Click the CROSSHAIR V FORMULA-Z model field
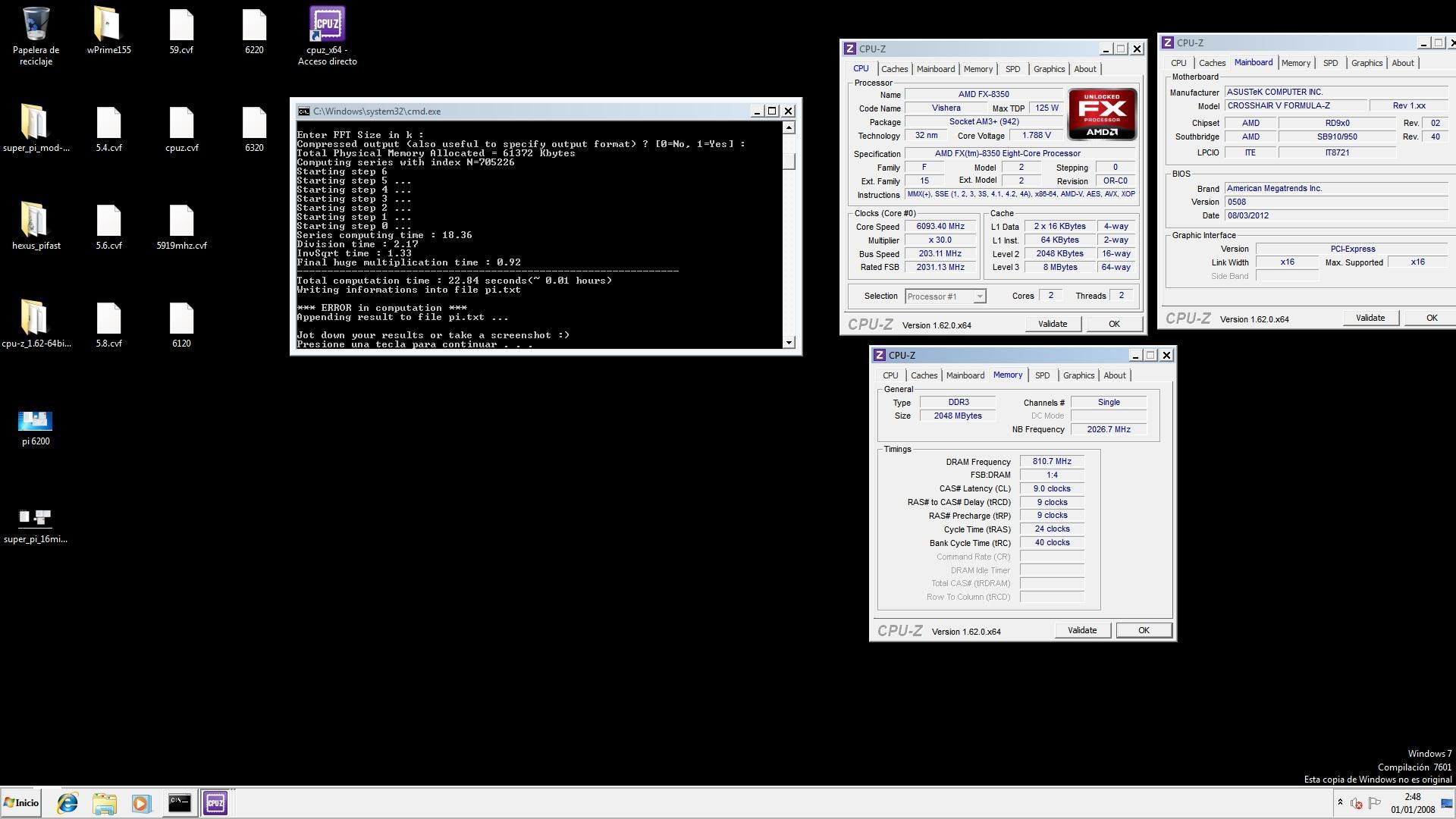The width and height of the screenshot is (1456, 819). pyautogui.click(x=1295, y=106)
